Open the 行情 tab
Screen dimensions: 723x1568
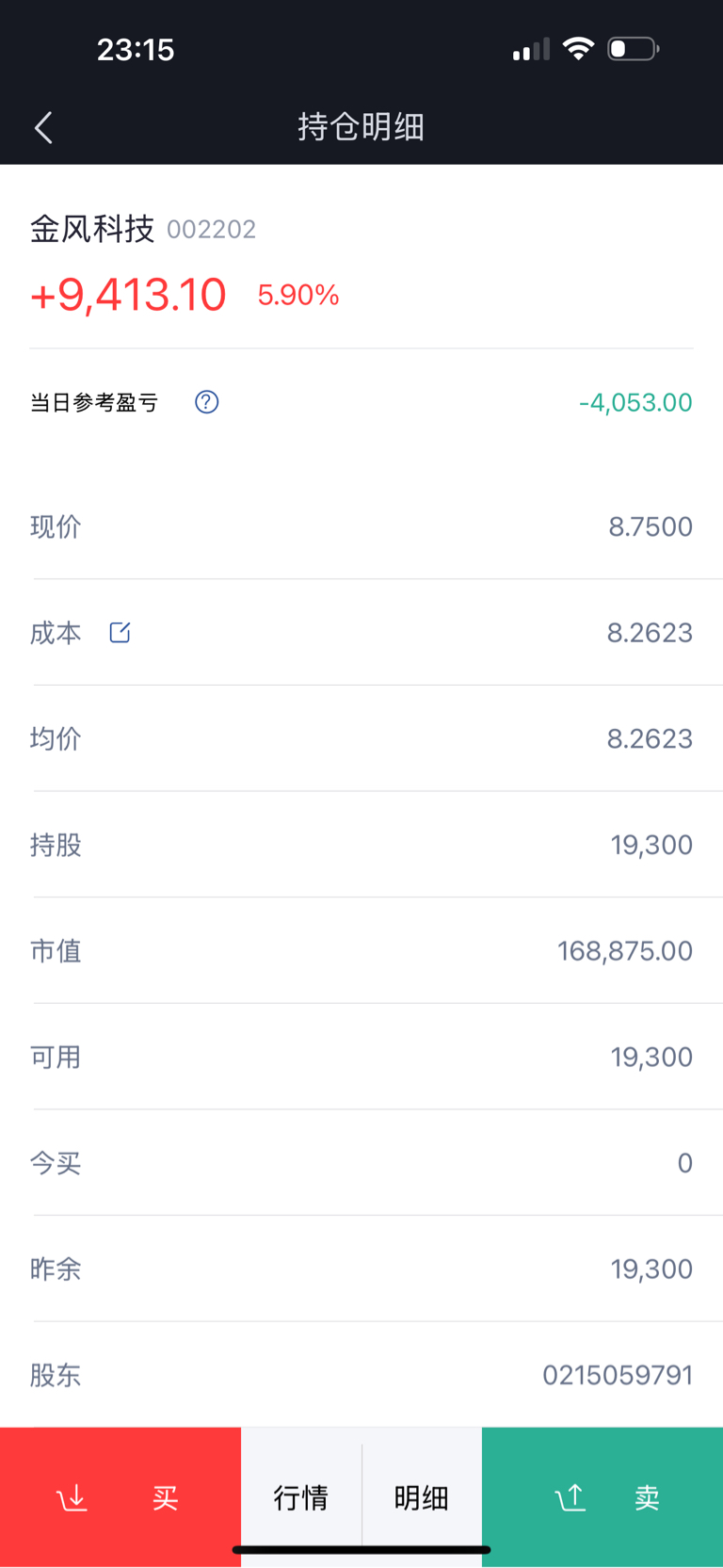click(x=301, y=1497)
